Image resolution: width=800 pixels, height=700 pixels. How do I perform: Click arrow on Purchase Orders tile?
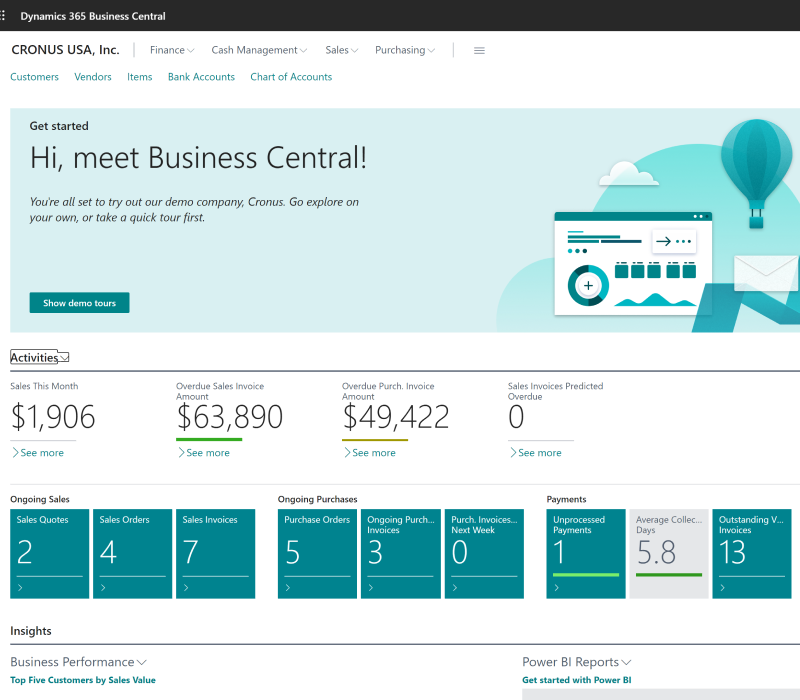point(288,588)
